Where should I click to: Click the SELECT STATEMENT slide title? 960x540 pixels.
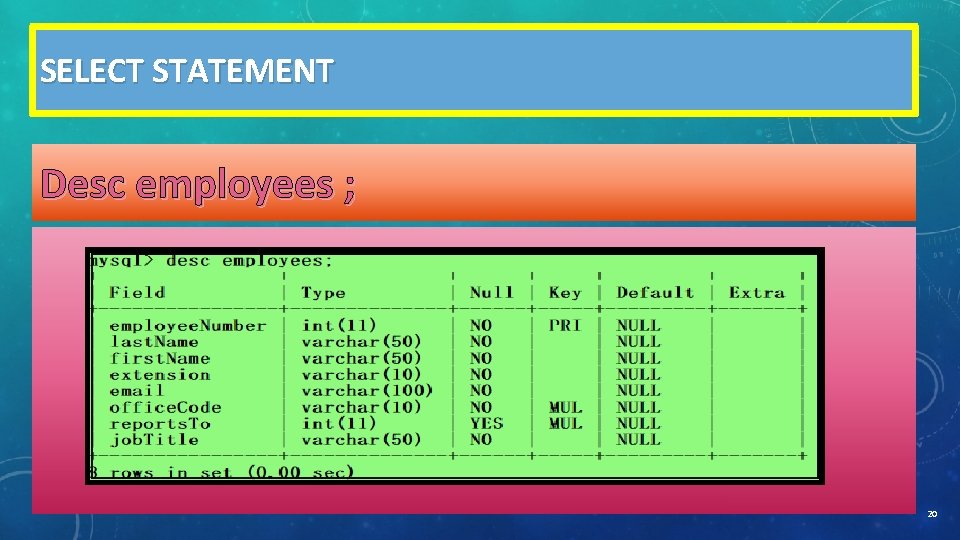[x=187, y=70]
